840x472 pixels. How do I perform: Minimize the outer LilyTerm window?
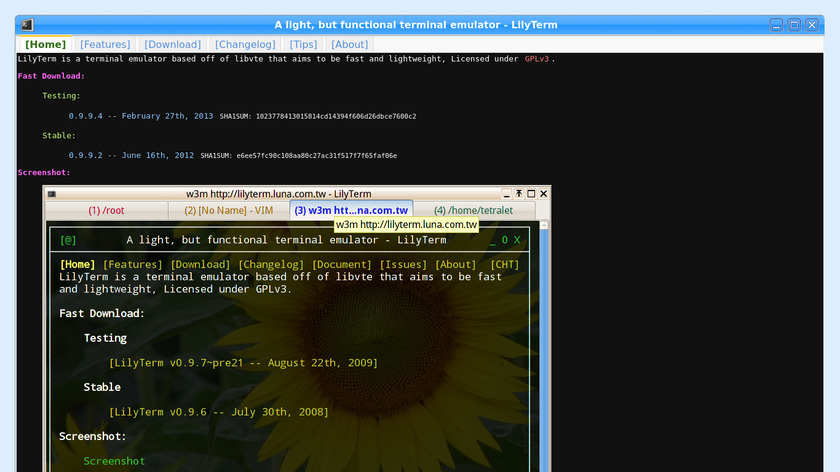pyautogui.click(x=776, y=25)
